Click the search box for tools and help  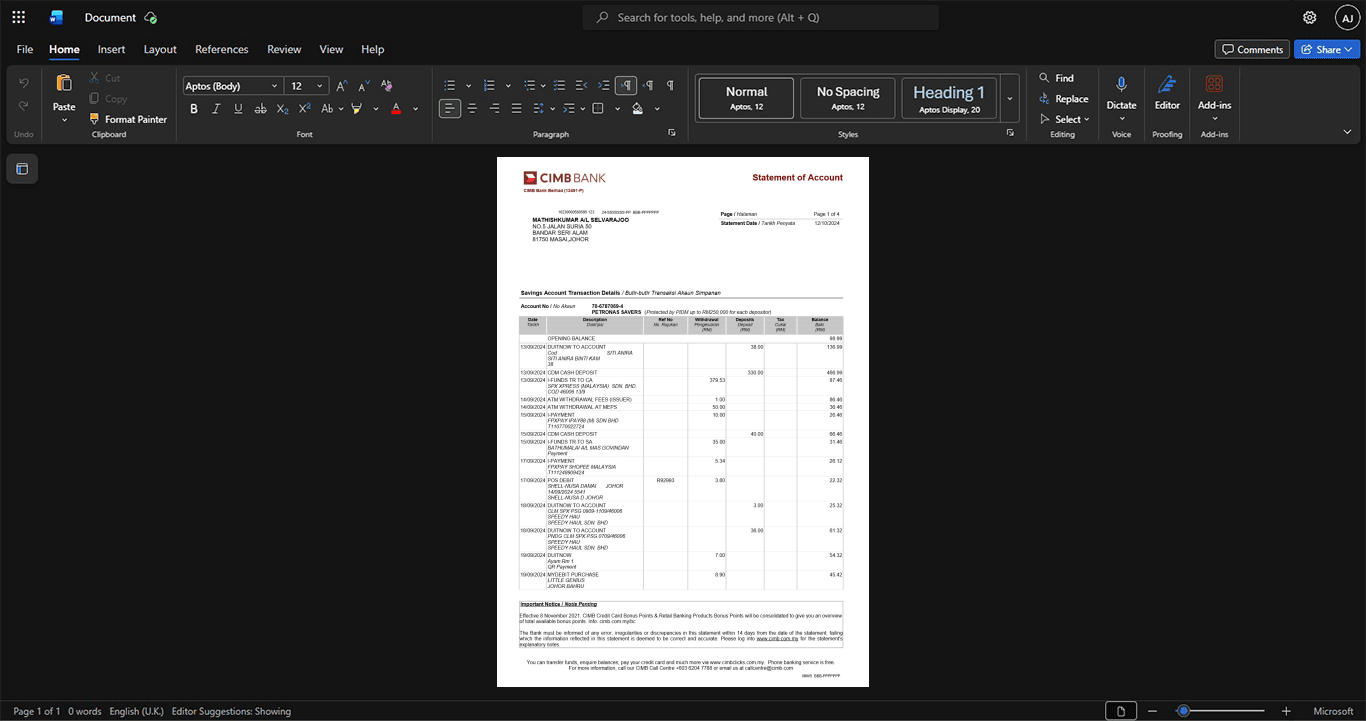point(761,17)
